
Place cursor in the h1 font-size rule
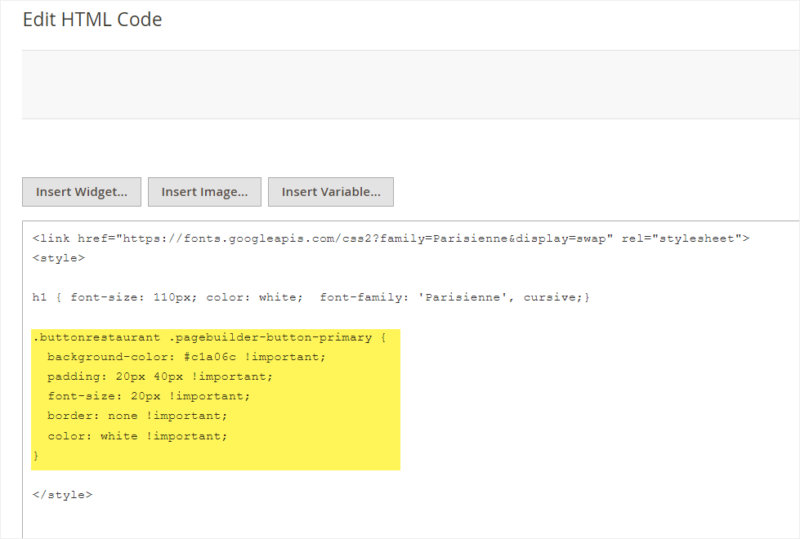(311, 297)
